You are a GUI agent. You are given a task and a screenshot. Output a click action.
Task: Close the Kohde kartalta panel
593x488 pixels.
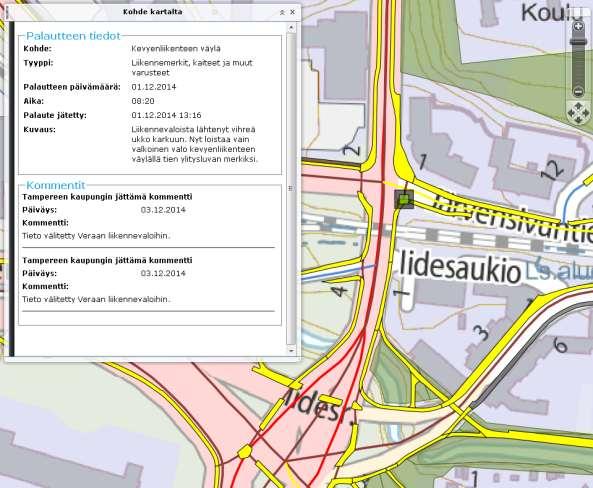[x=292, y=12]
